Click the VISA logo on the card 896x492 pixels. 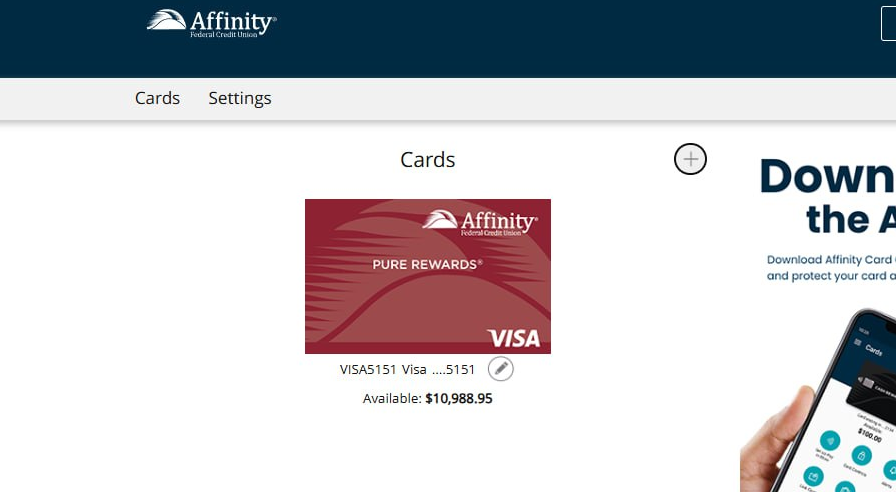tap(513, 337)
